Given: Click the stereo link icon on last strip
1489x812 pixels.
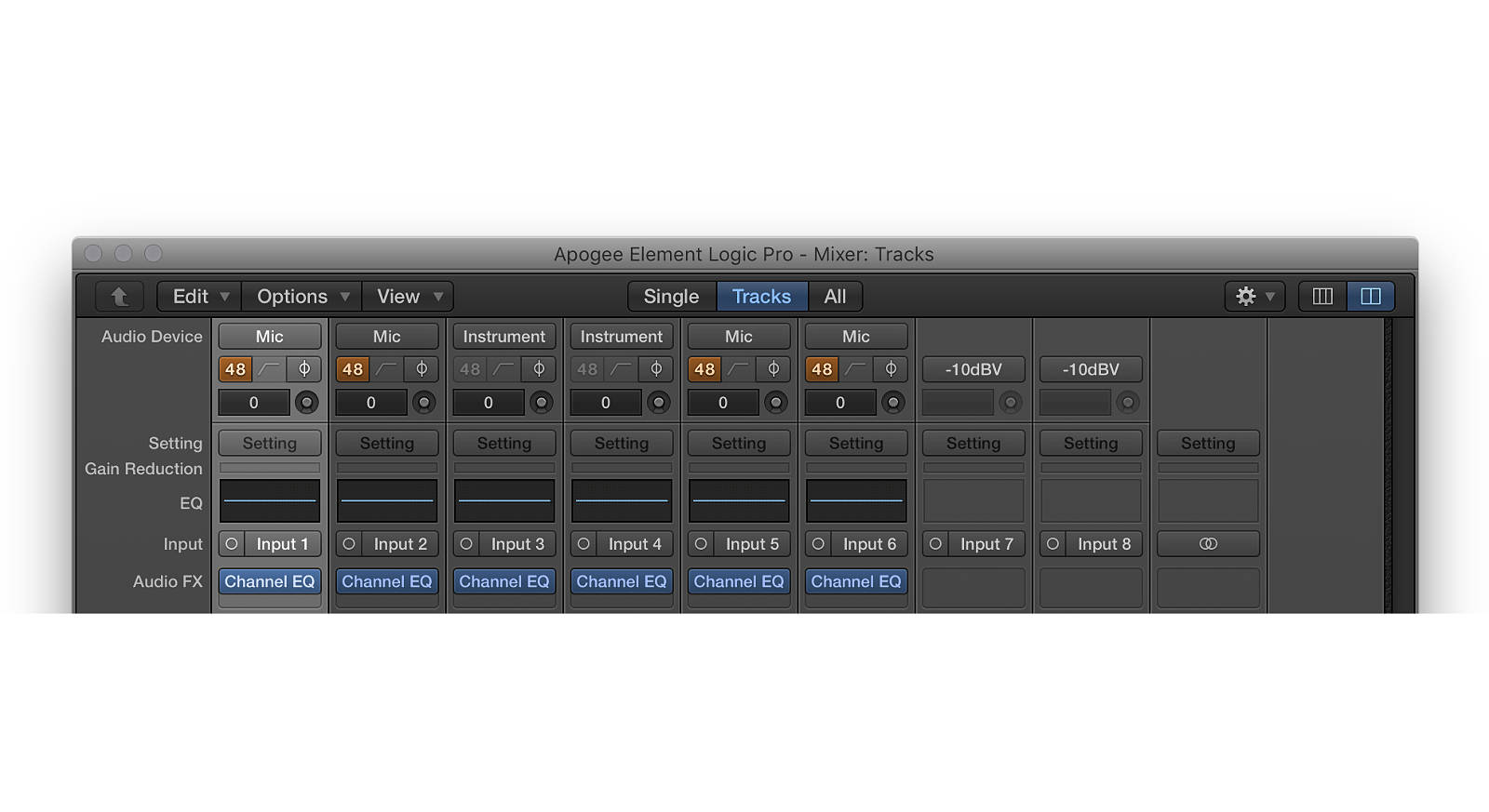Looking at the screenshot, I should [x=1208, y=544].
